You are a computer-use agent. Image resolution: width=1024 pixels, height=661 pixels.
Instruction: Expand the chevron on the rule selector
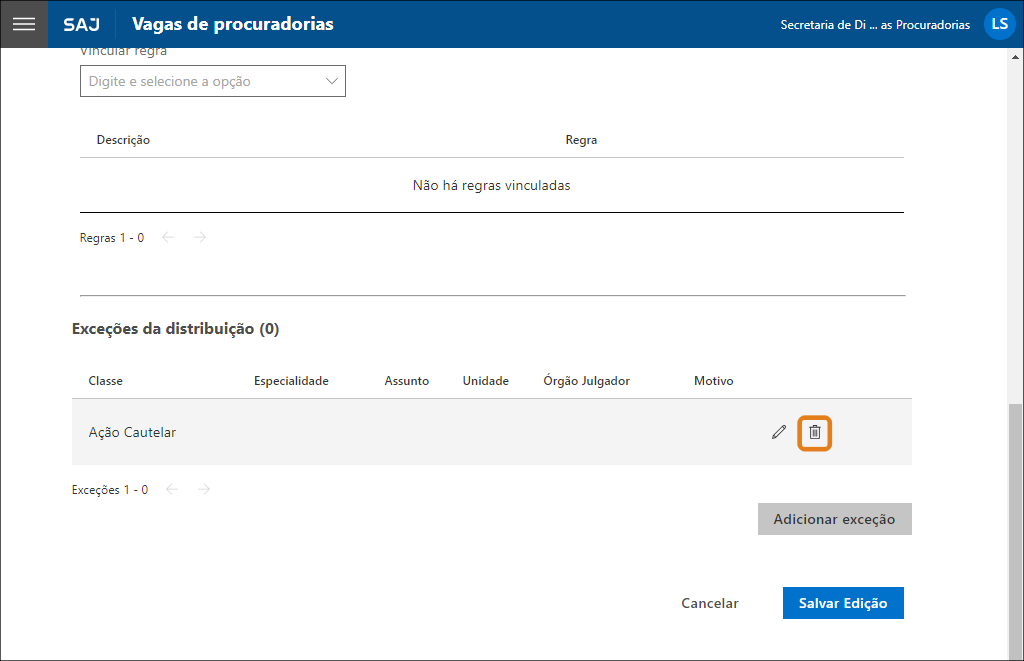tap(331, 81)
